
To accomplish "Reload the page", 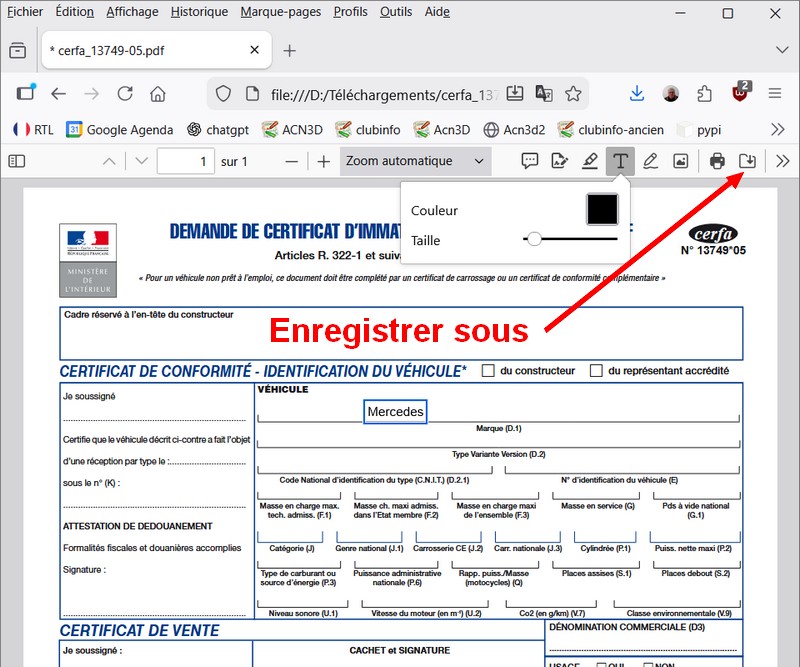I will (x=125, y=93).
